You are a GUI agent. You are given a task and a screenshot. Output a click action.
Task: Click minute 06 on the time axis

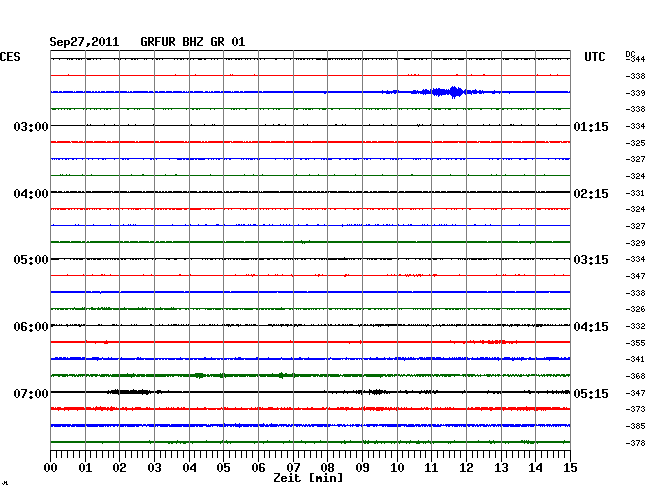tap(258, 468)
